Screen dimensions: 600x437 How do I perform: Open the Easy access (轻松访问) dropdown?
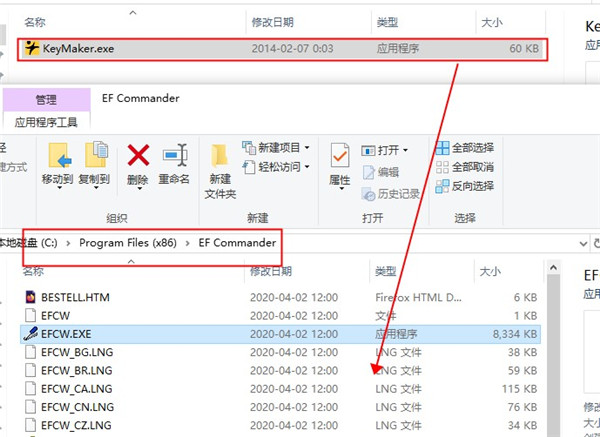(276, 167)
